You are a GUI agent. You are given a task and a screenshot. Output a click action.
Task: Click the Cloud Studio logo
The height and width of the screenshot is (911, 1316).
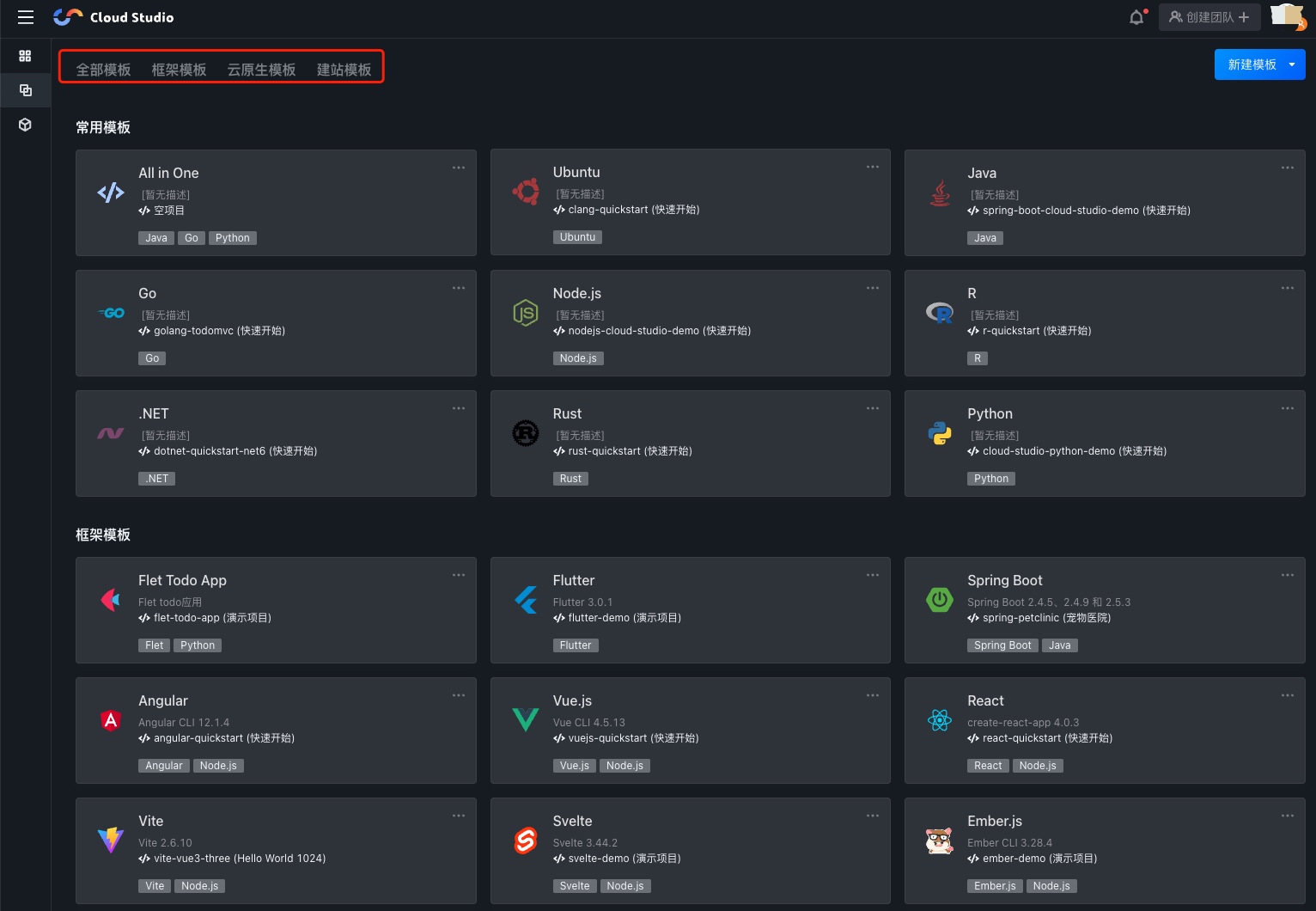click(x=113, y=17)
